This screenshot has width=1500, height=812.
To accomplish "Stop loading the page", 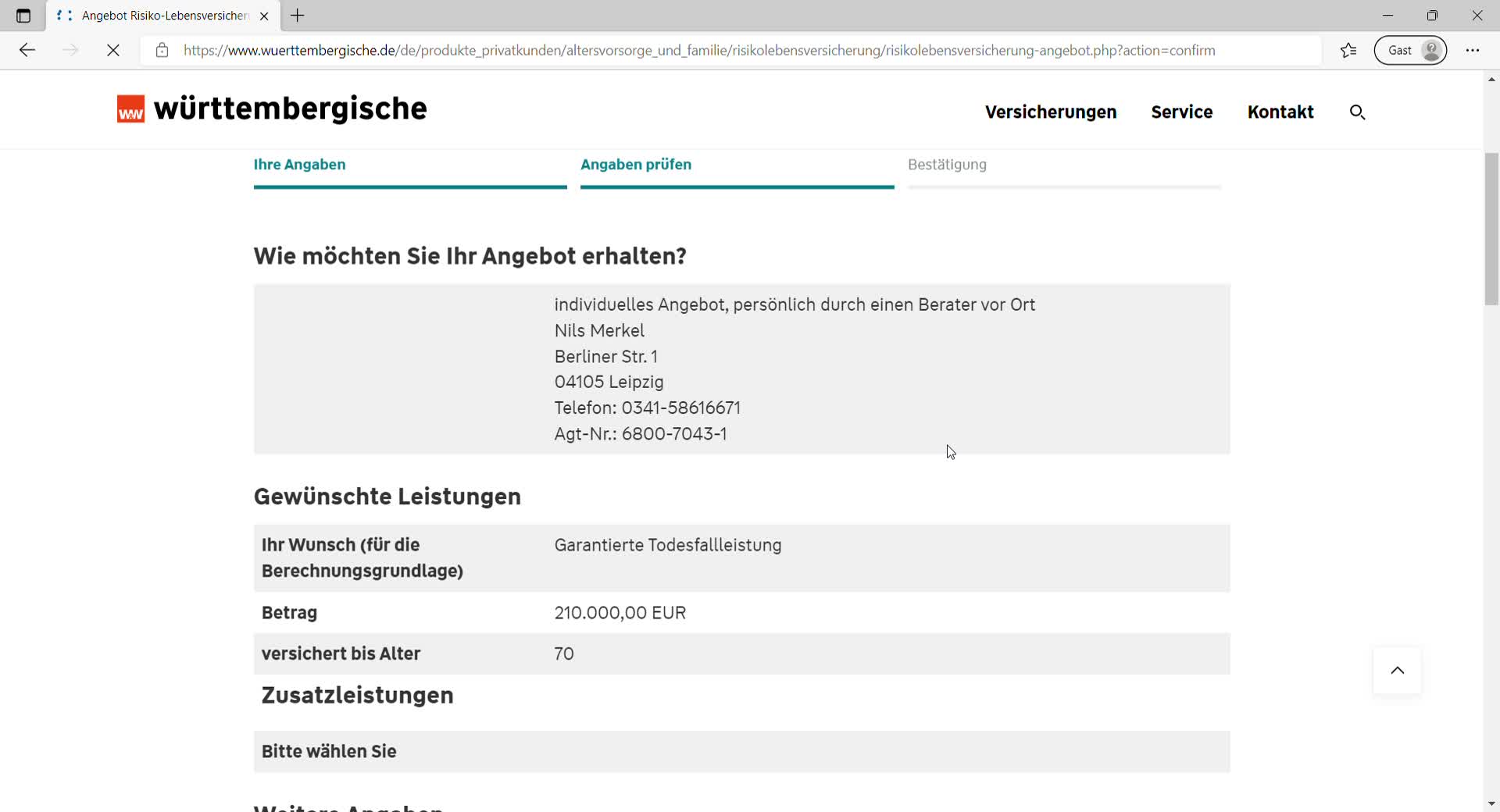I will click(x=113, y=51).
